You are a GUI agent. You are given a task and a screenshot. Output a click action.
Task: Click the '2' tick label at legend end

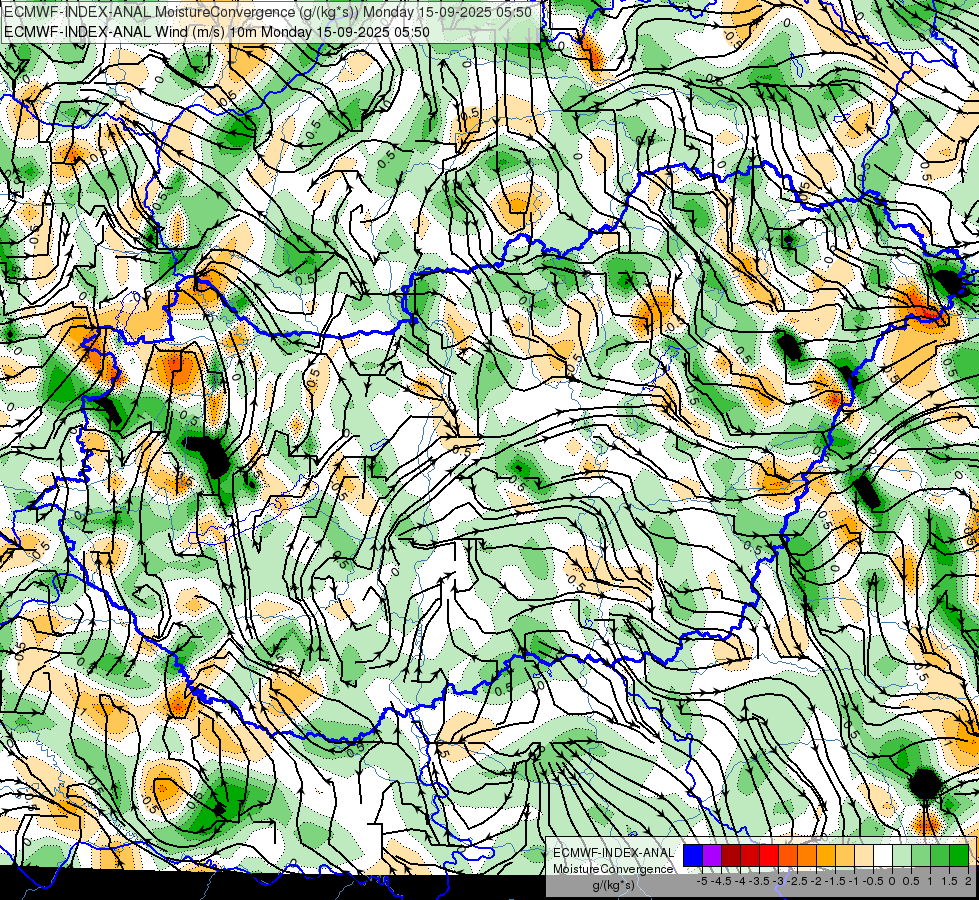(x=968, y=881)
